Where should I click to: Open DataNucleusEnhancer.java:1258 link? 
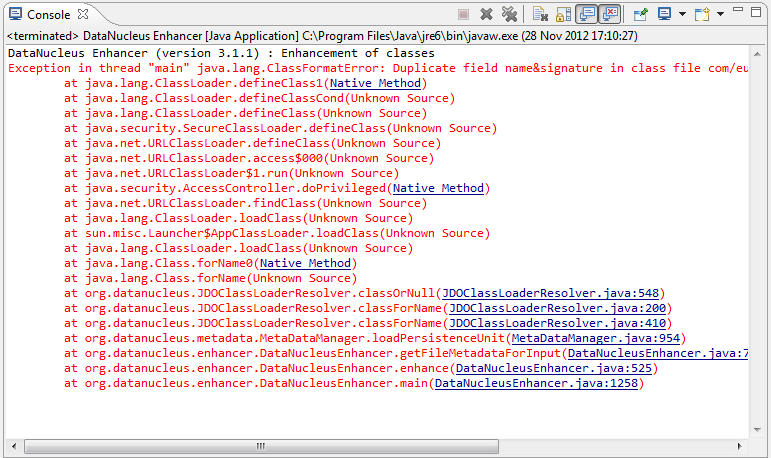click(536, 383)
